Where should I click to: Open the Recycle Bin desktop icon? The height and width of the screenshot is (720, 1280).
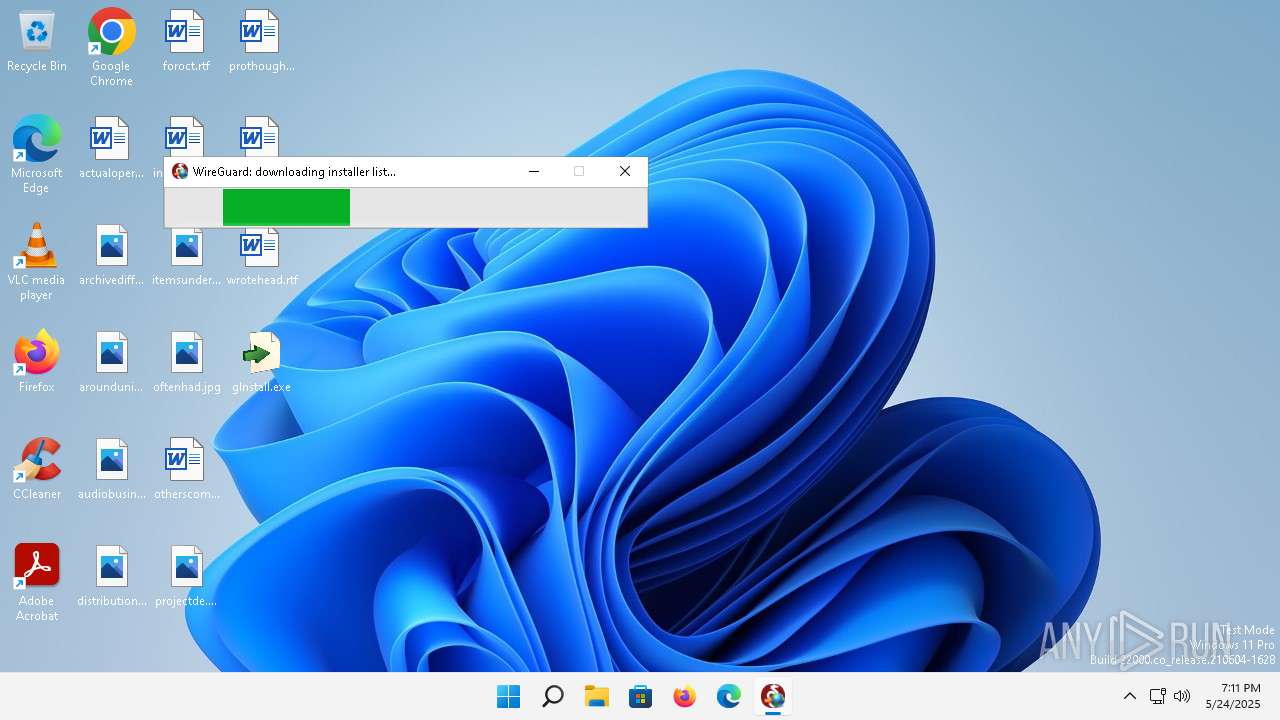[x=37, y=42]
